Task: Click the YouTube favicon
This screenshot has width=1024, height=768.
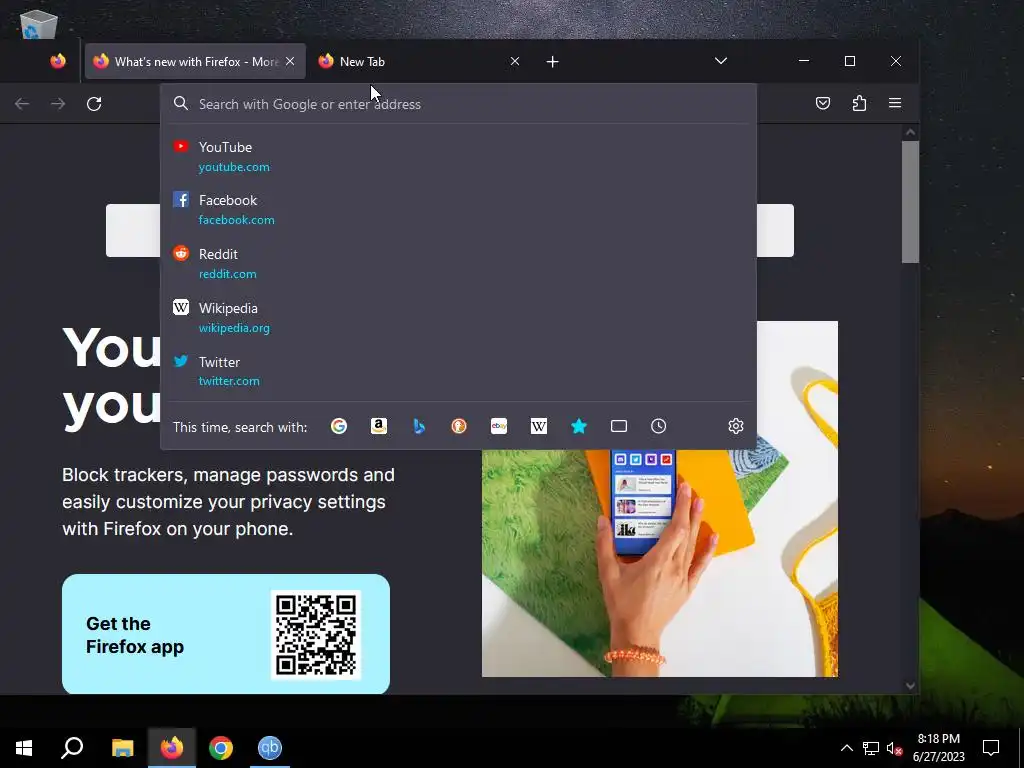Action: [181, 146]
